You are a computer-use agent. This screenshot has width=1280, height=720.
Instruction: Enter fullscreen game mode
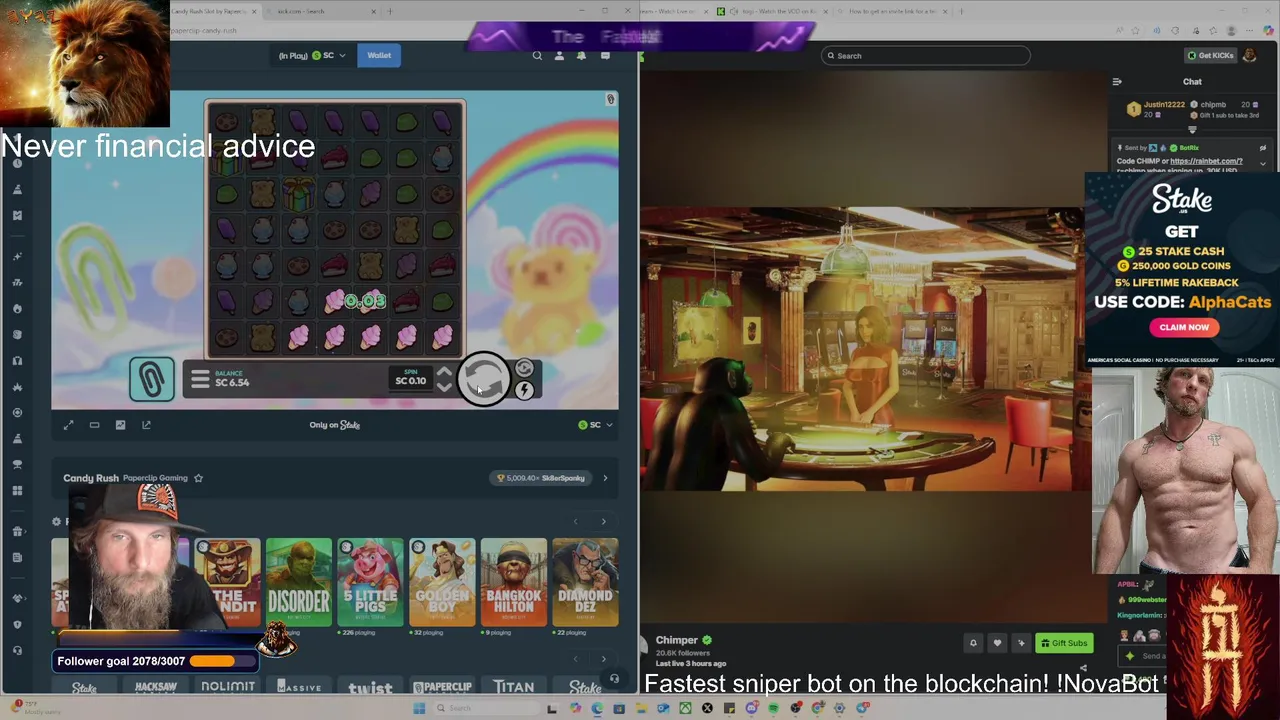pyautogui.click(x=69, y=425)
